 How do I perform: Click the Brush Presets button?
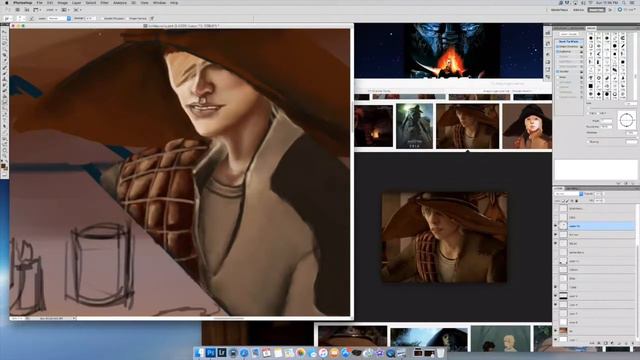pyautogui.click(x=569, y=34)
